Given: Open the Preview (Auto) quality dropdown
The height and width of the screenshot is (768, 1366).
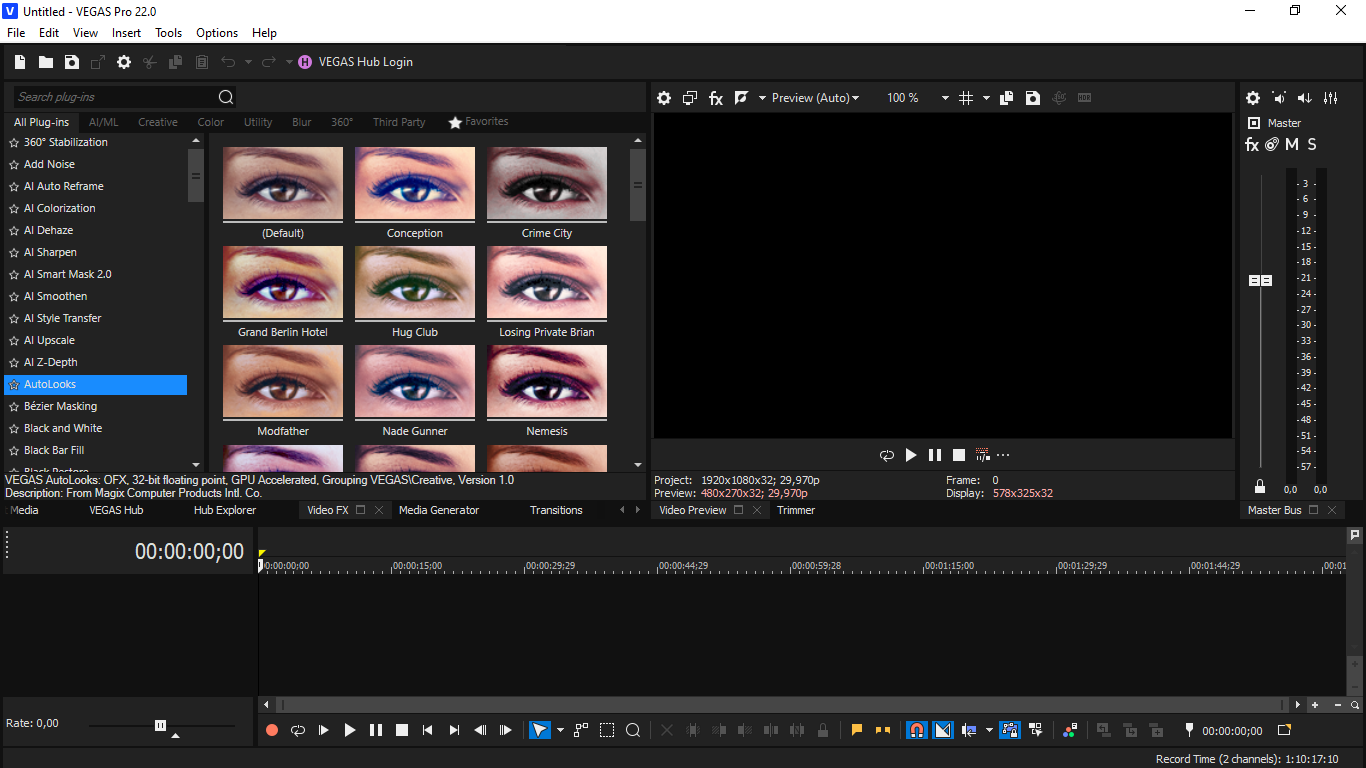Looking at the screenshot, I should pos(816,98).
